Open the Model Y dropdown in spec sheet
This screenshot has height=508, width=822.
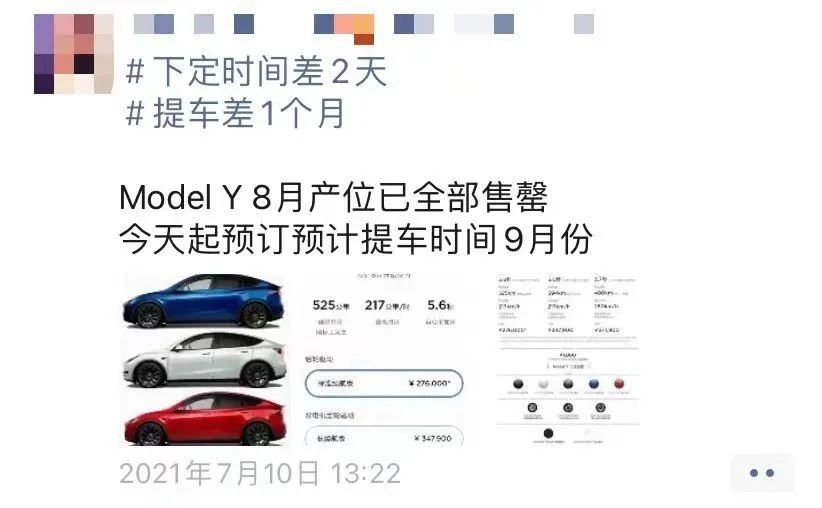point(568,366)
